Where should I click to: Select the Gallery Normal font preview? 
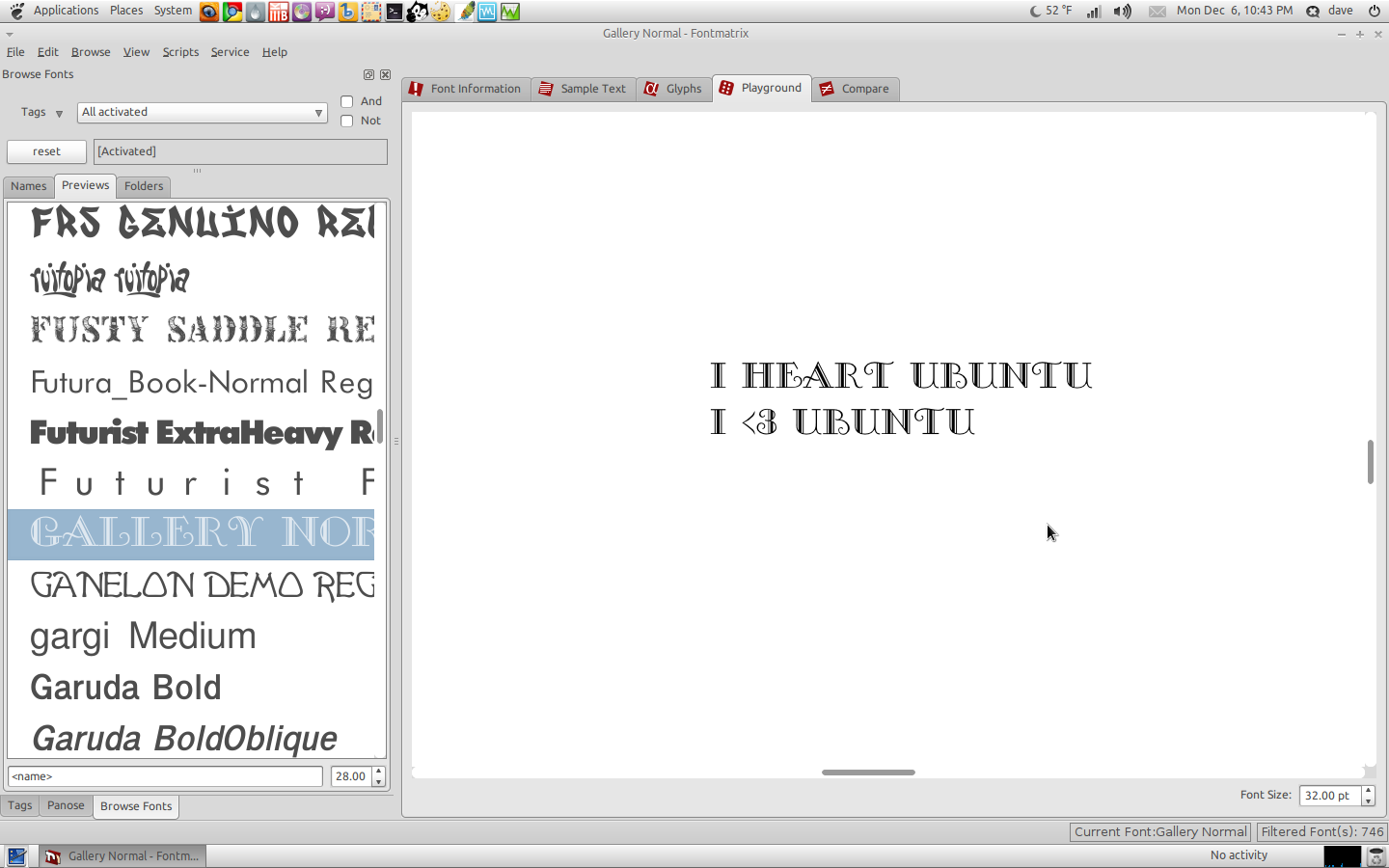point(191,533)
